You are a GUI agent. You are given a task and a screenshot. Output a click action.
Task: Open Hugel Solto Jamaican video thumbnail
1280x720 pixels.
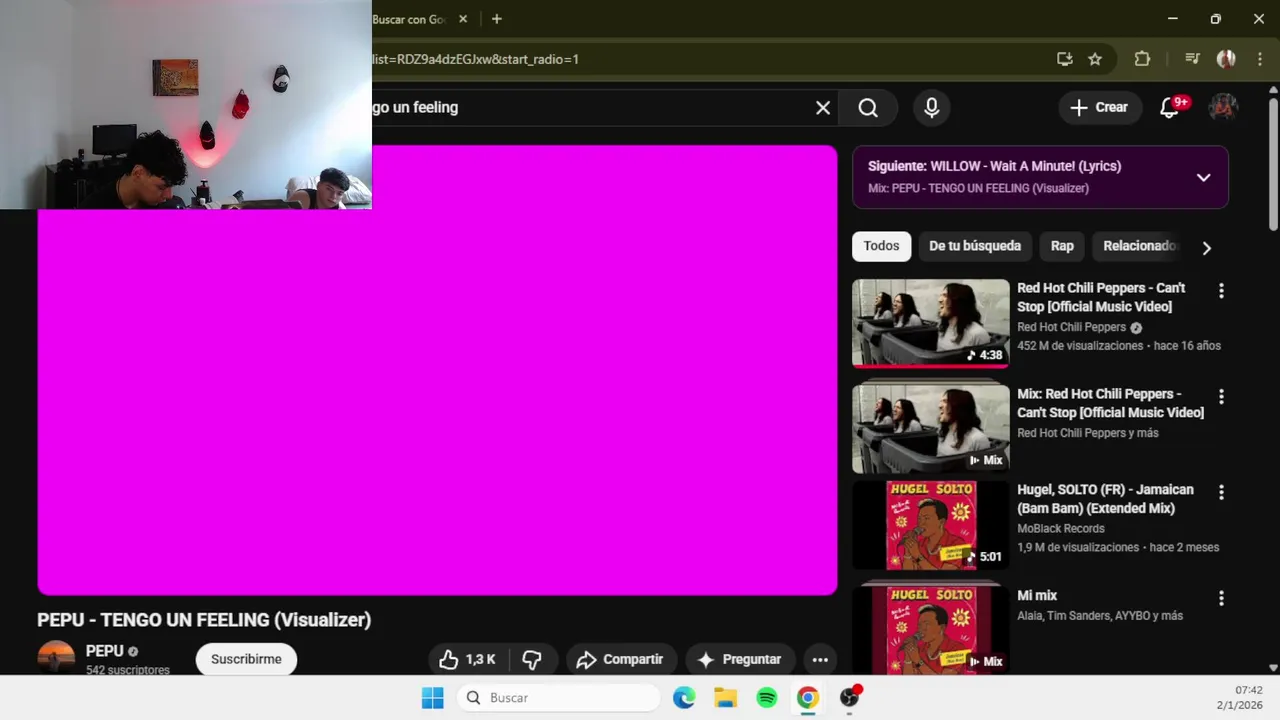click(931, 526)
